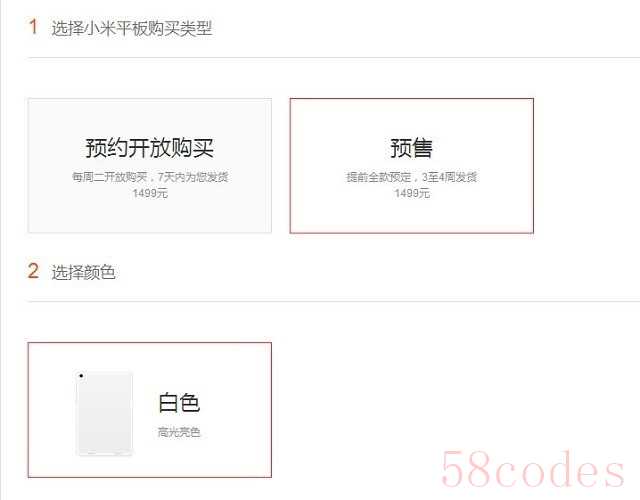Click the 选择颜色 section heading

(83, 272)
